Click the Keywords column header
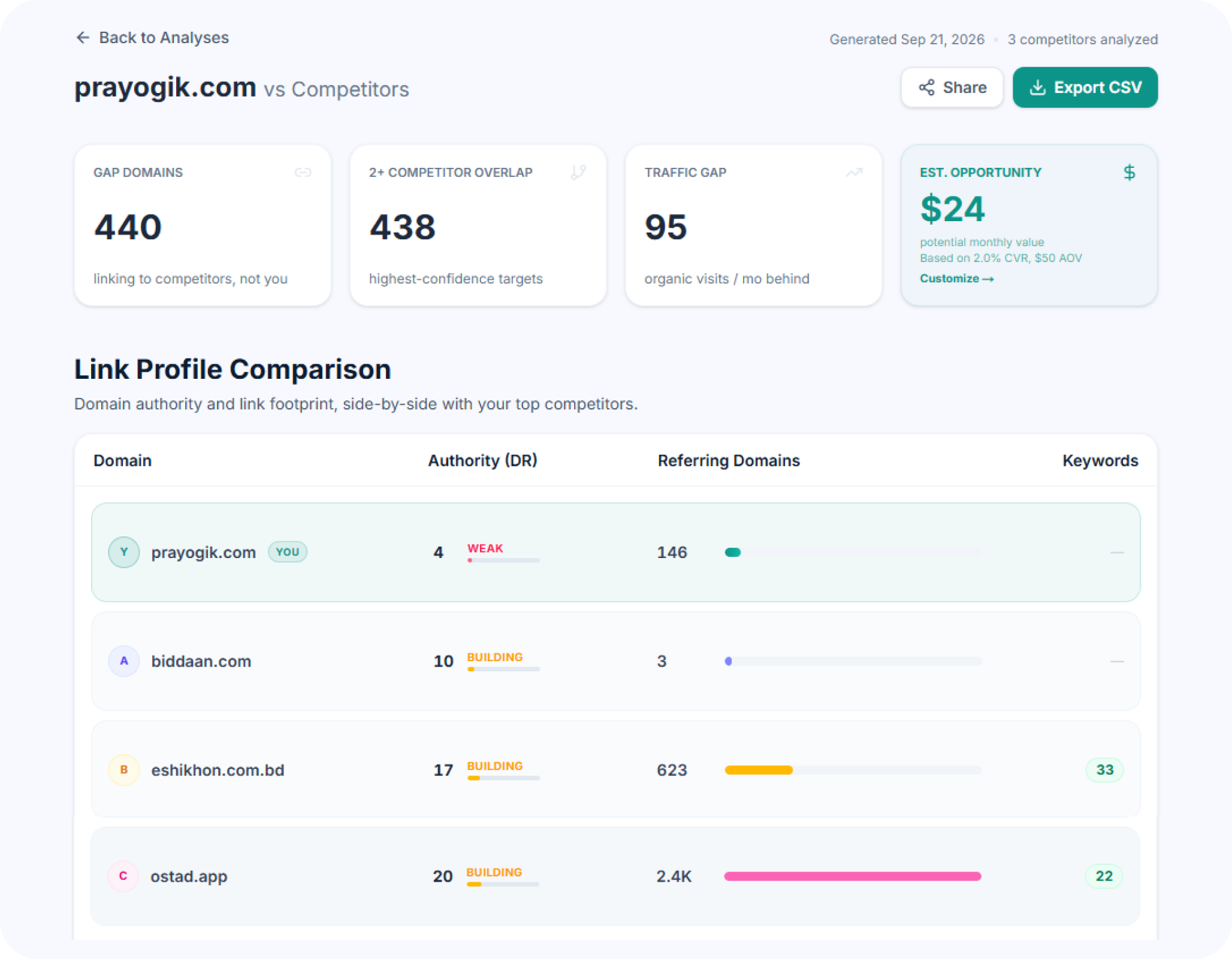1232x959 pixels. click(x=1100, y=460)
